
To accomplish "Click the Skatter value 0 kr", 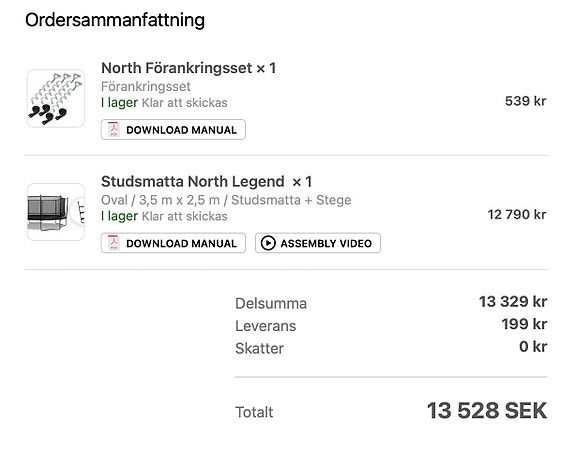I will tap(533, 347).
